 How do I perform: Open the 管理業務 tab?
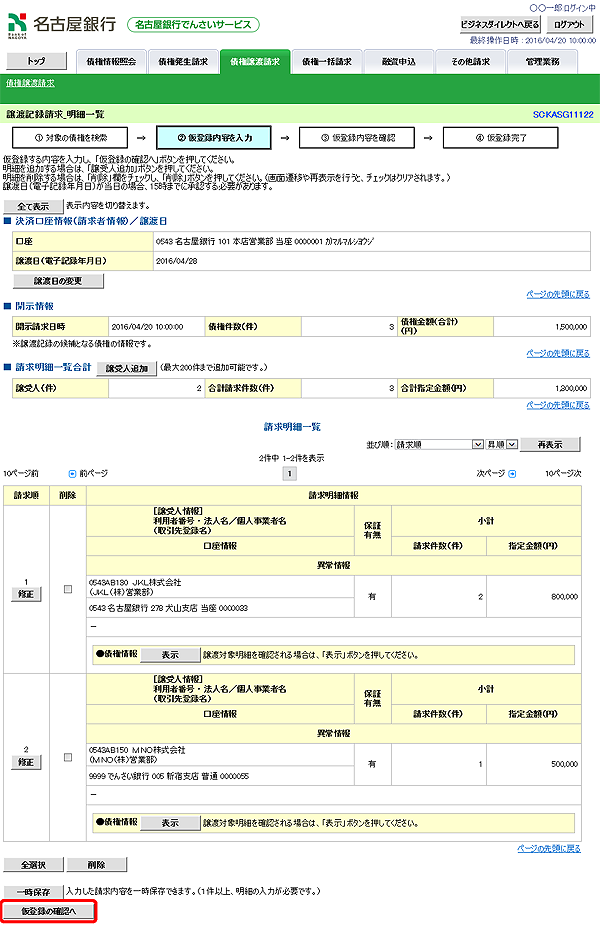(543, 61)
